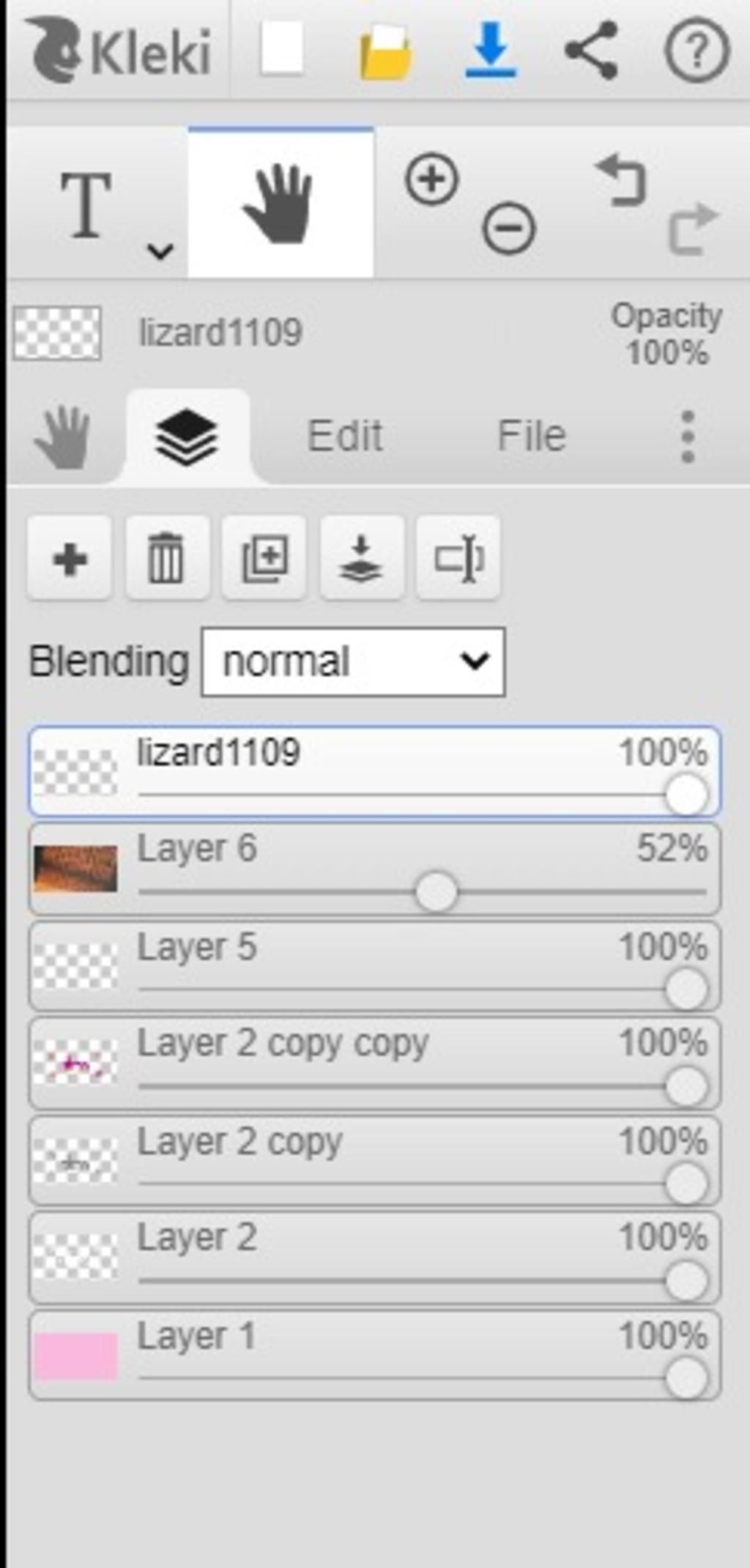Delete the layer with the trash icon
Viewport: 750px width, 1568px height.
[167, 559]
